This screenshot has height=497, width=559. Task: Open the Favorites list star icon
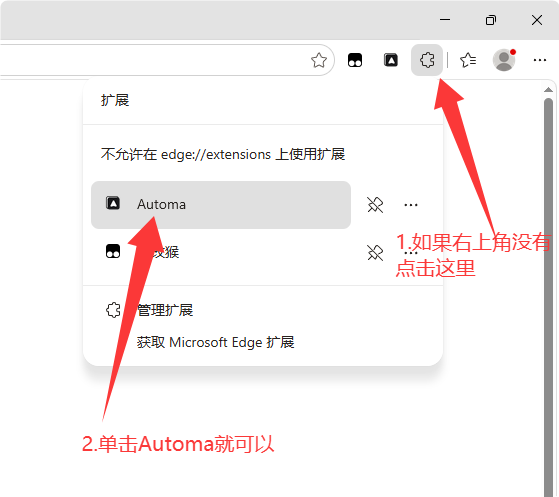(468, 60)
